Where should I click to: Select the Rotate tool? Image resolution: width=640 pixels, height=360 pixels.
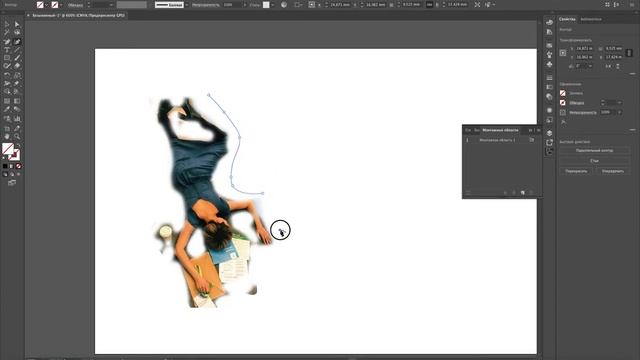click(x=7, y=76)
